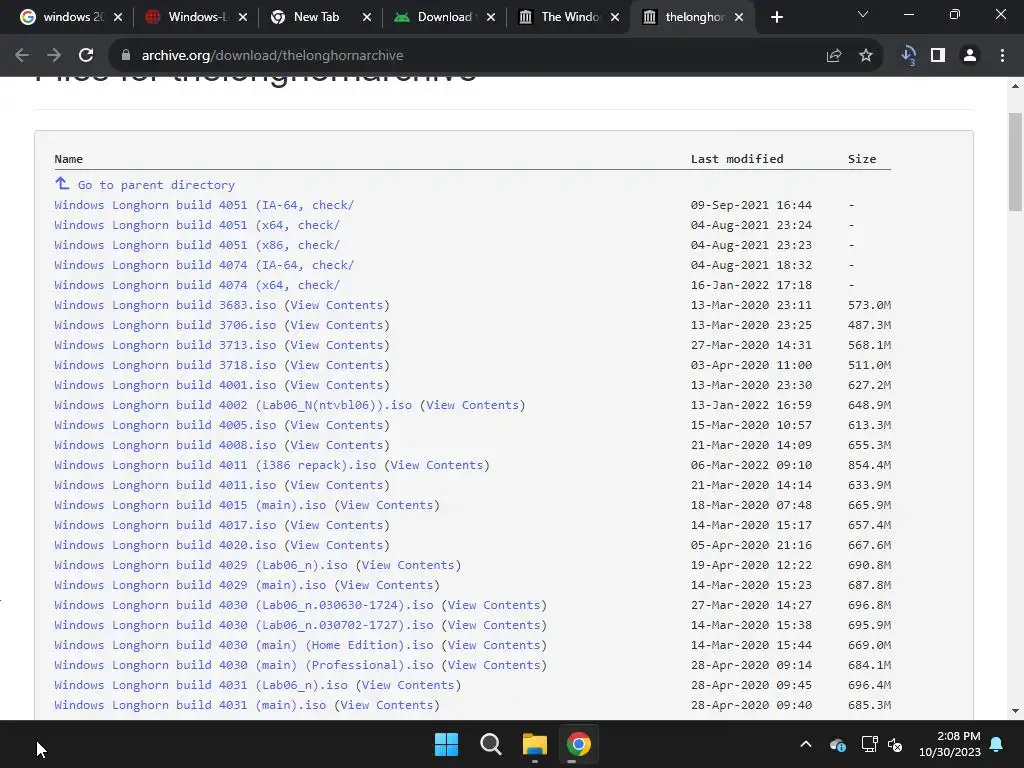This screenshot has height=768, width=1024.
Task: Click the page vertical scrollbar thumb
Action: 1015,162
